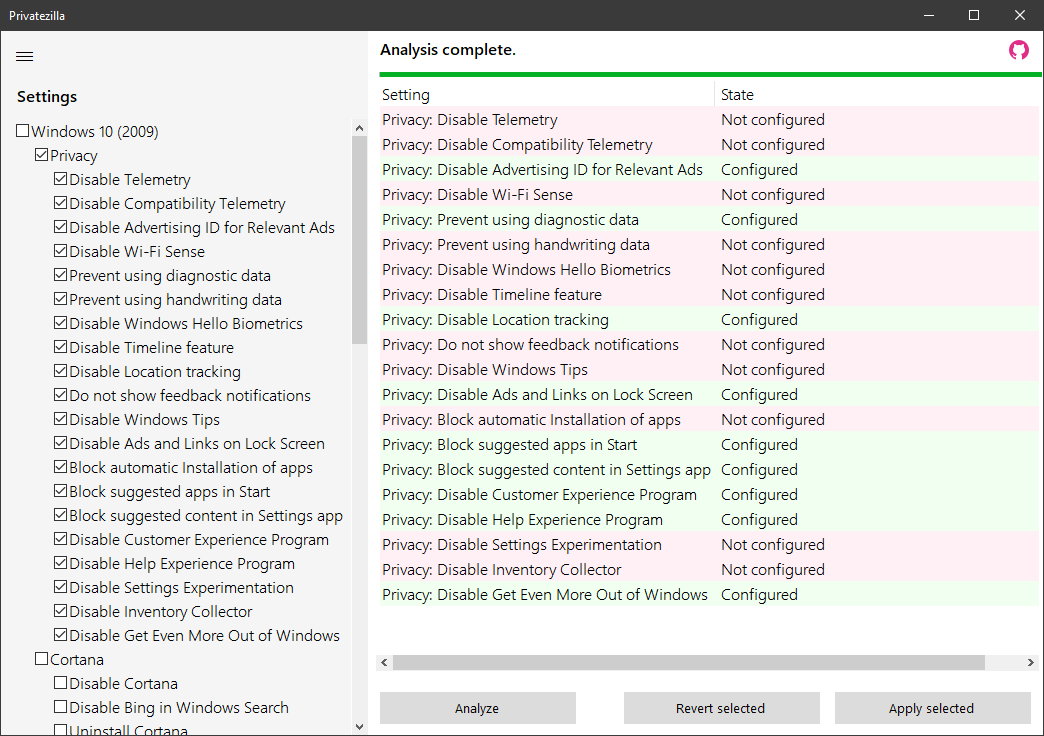The width and height of the screenshot is (1044, 736).
Task: Open the hamburger menu
Action: point(25,56)
